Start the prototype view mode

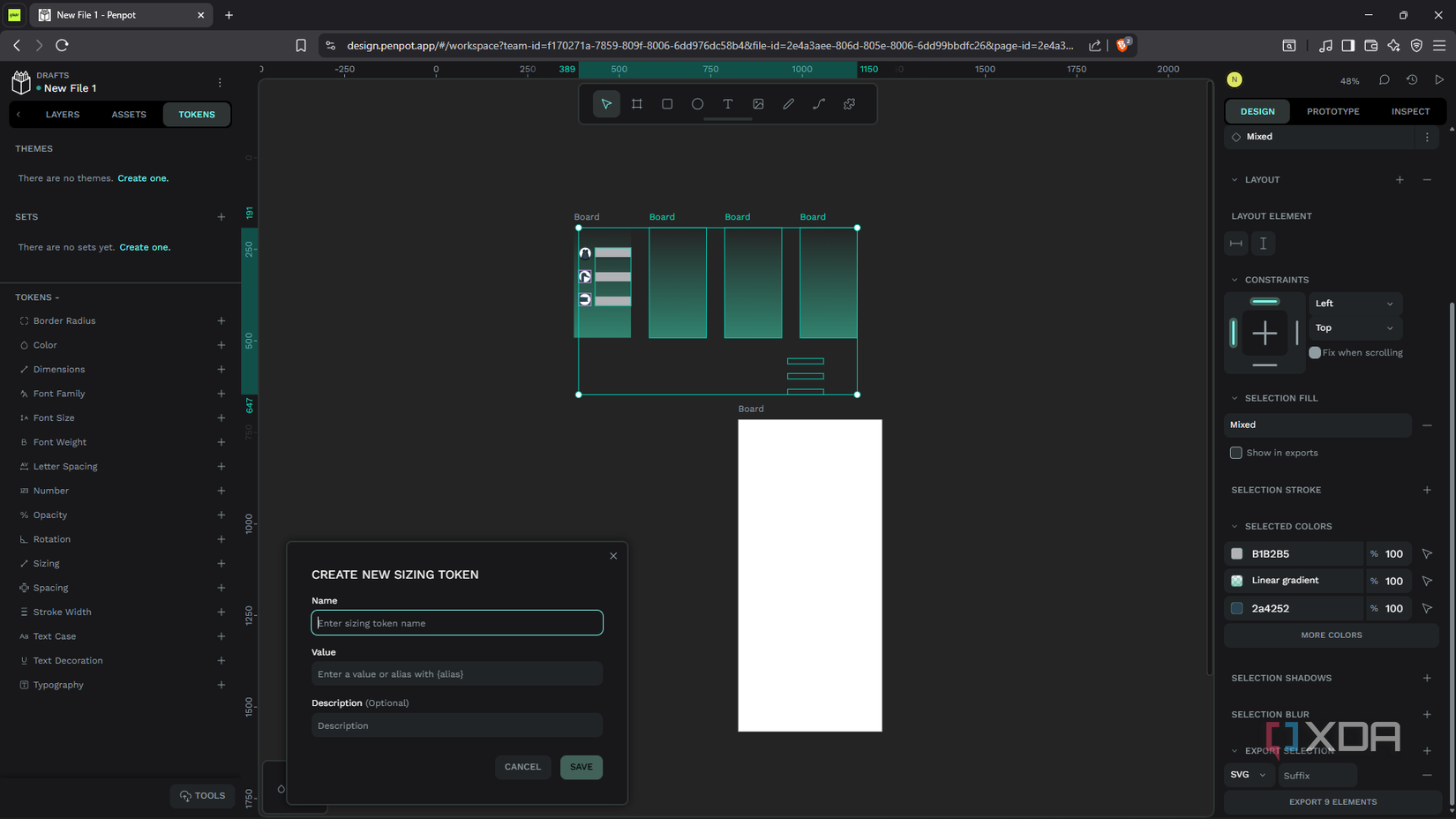[x=1439, y=80]
